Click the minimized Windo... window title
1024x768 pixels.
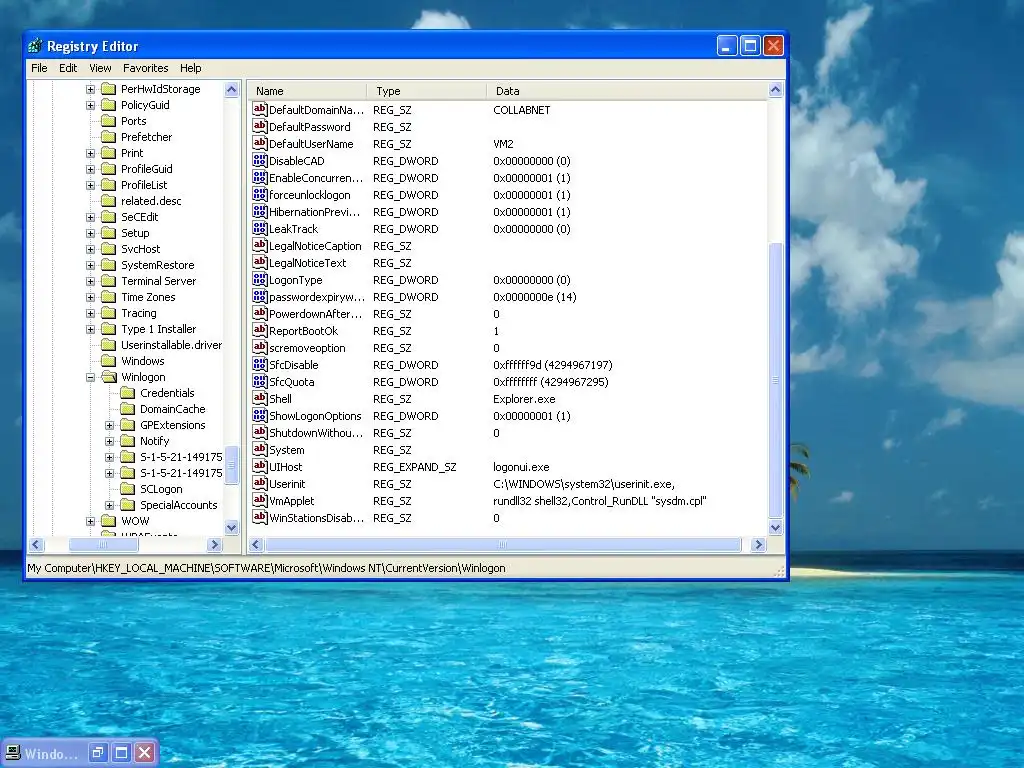pyautogui.click(x=50, y=754)
